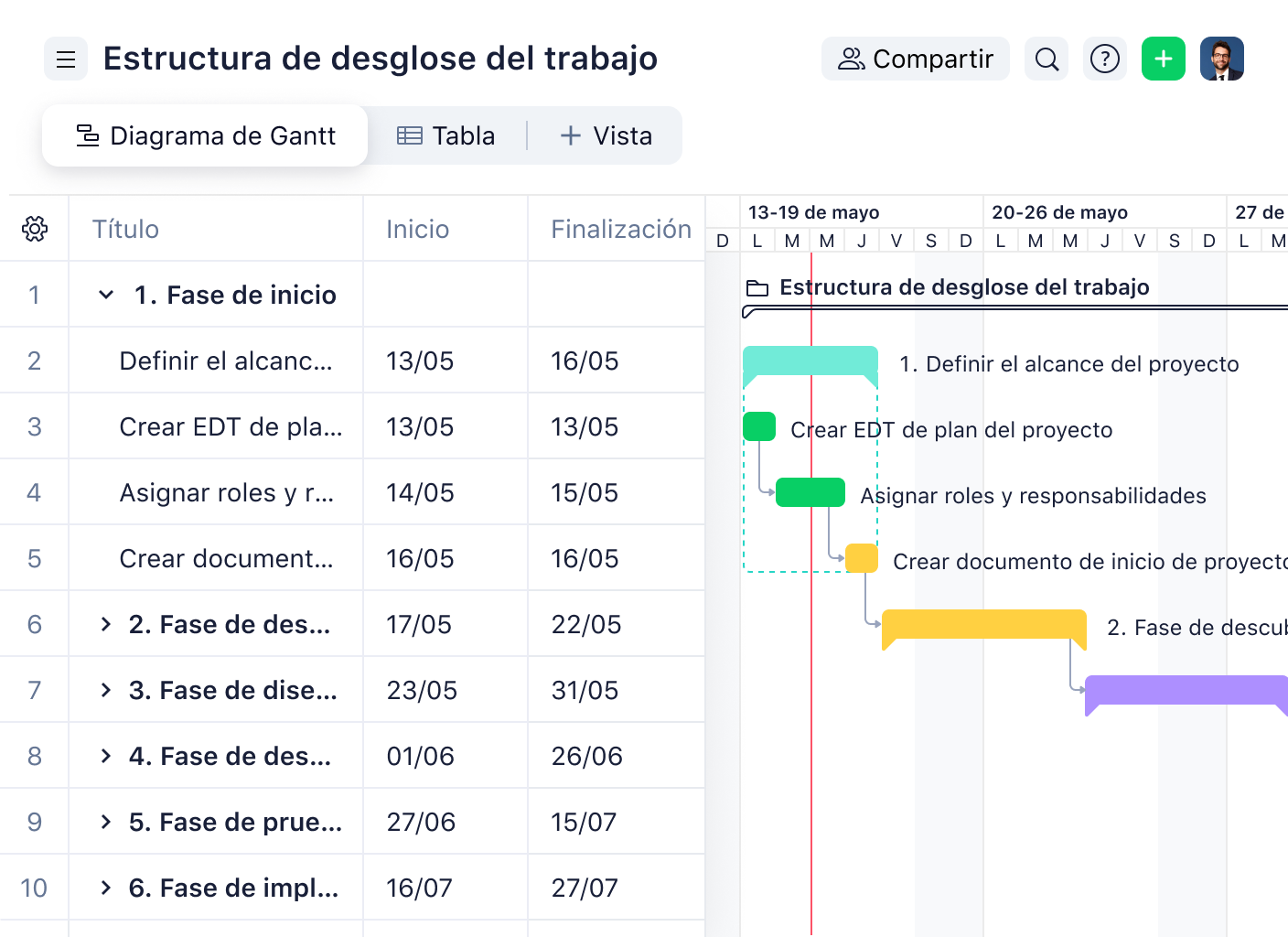Expand the 2. Fase de des... row
This screenshot has width=1288, height=937.
point(106,624)
